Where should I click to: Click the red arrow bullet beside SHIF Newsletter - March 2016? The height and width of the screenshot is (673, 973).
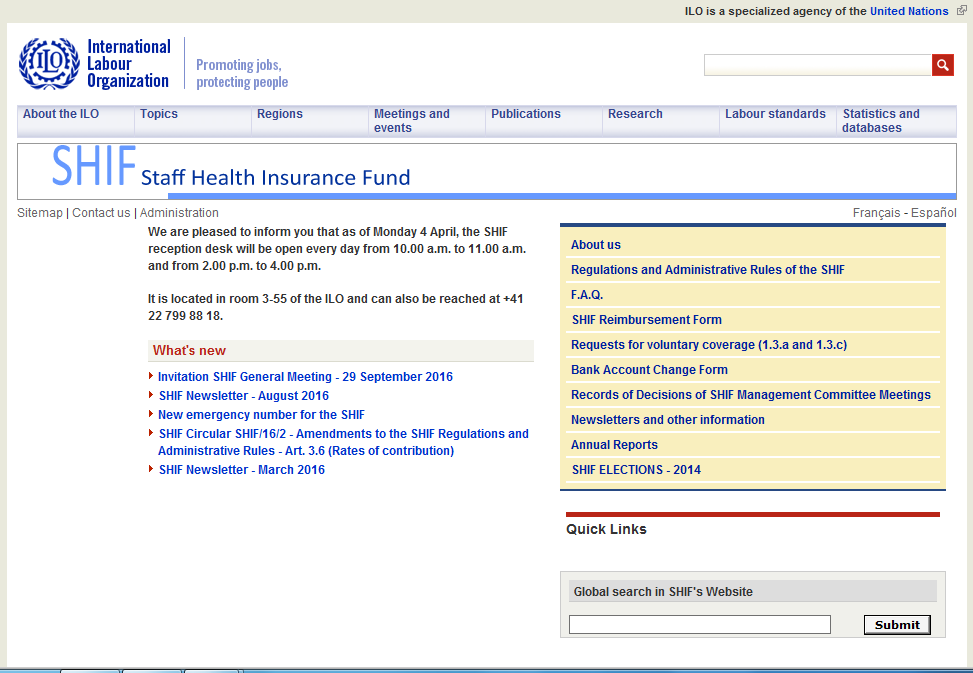151,469
